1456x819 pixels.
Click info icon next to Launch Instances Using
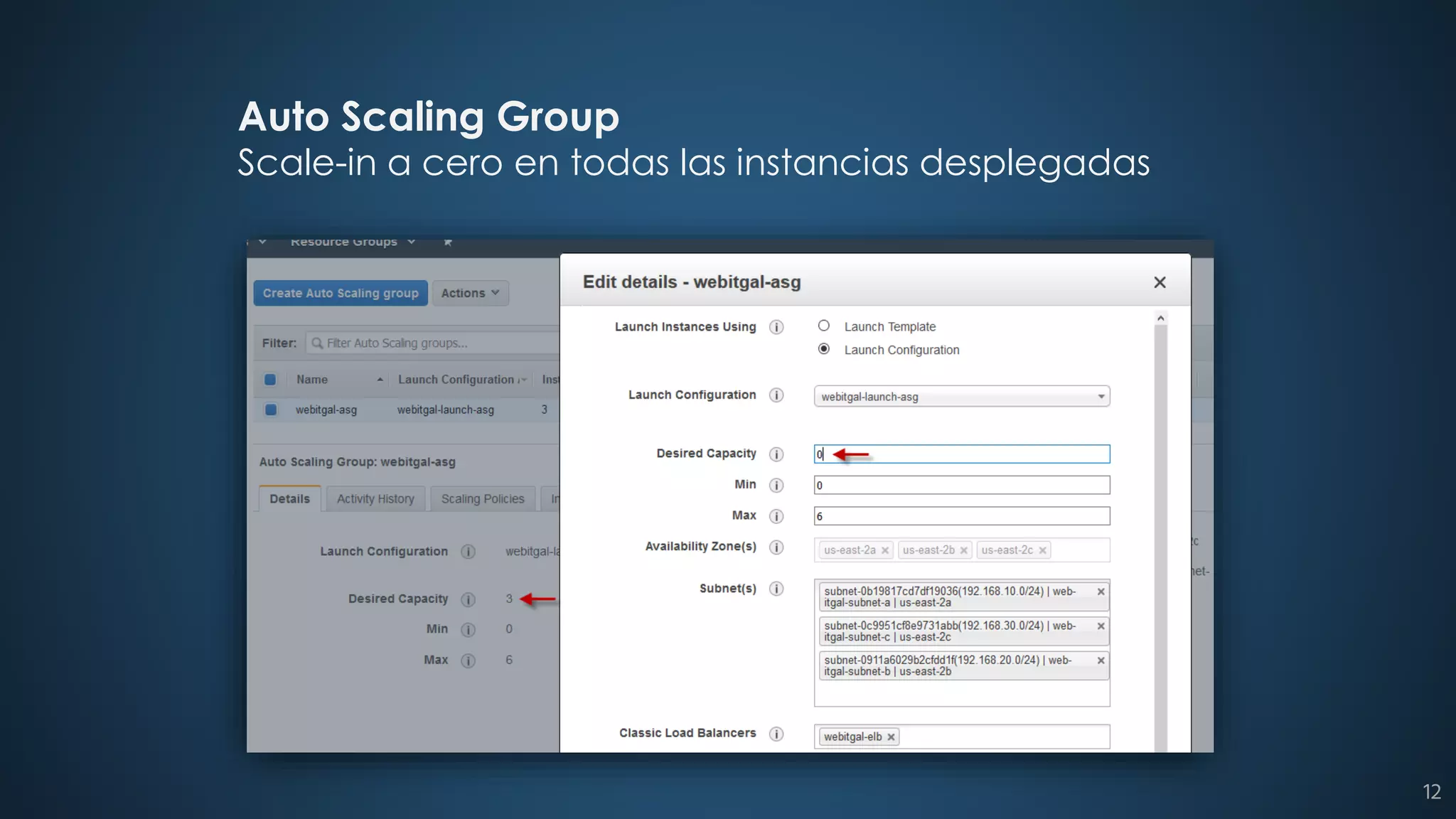tap(776, 327)
